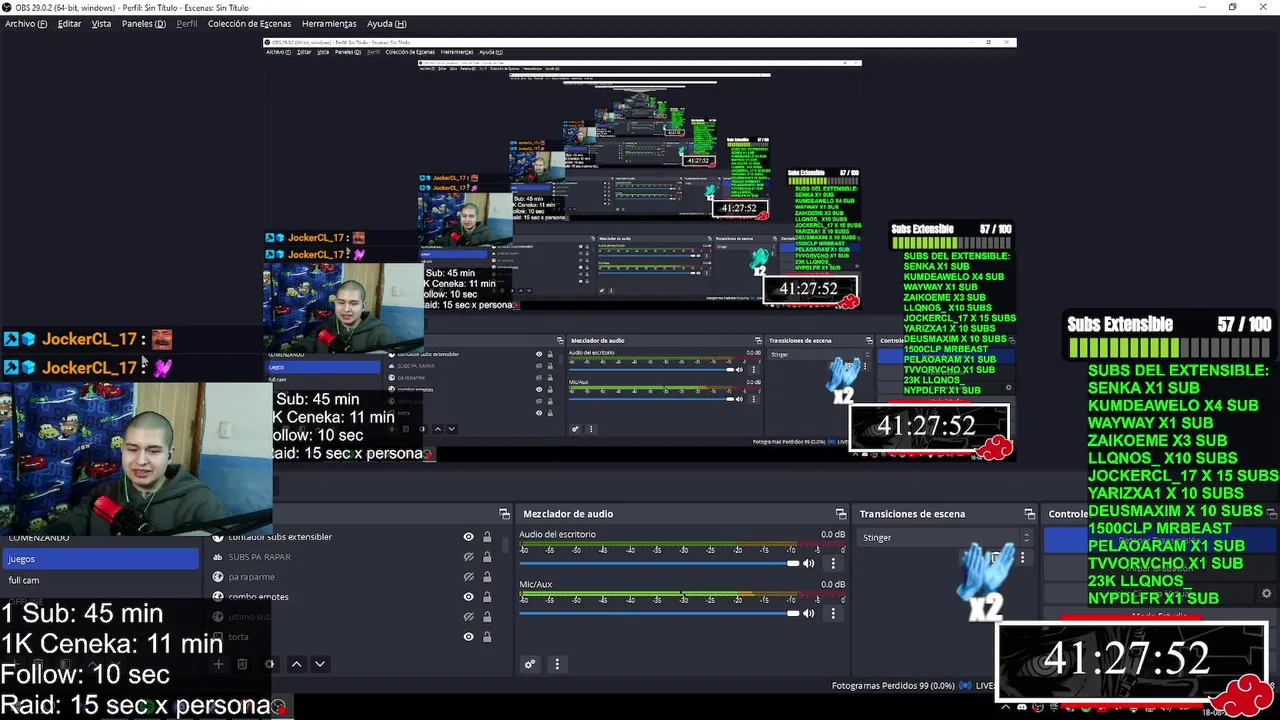The height and width of the screenshot is (720, 1280).
Task: Open source properties gear icon
Action: point(269,664)
